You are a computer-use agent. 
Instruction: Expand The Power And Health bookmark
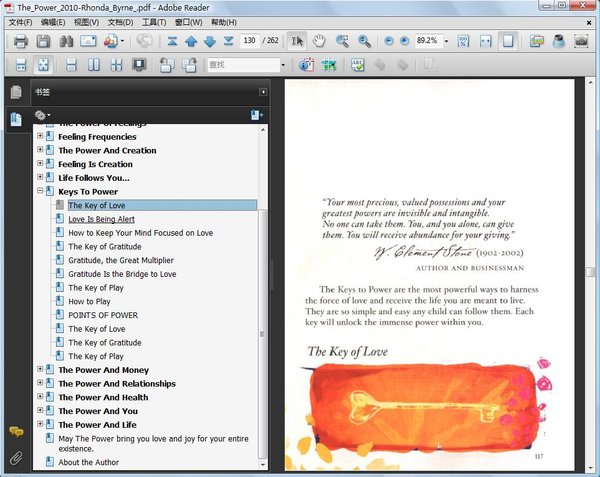tap(40, 397)
